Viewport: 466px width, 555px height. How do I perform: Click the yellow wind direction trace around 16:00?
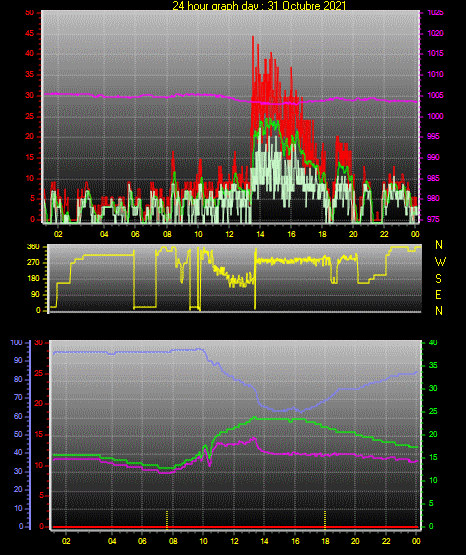pyautogui.click(x=291, y=261)
